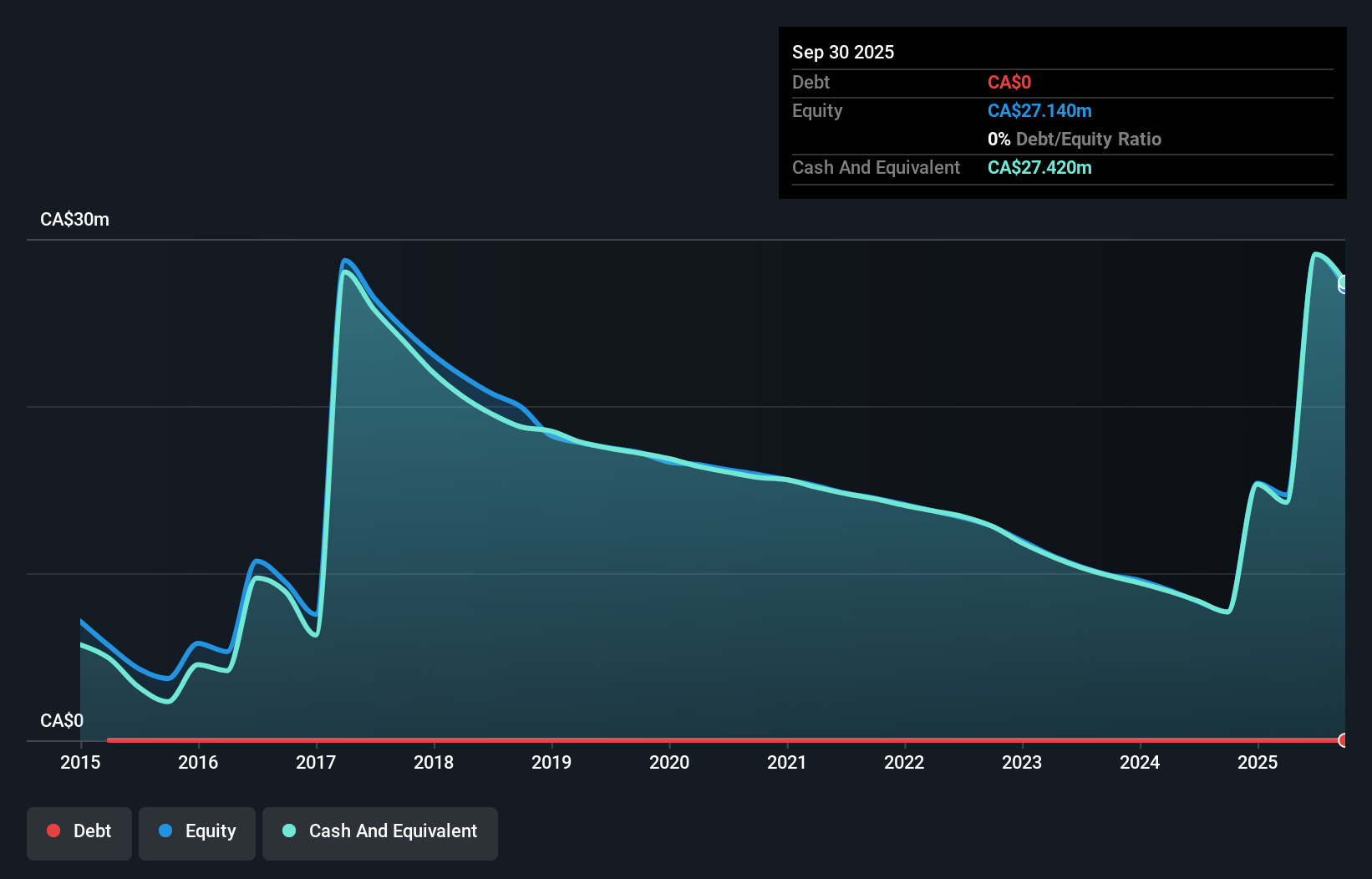The width and height of the screenshot is (1372, 879).
Task: Click the red Debt legend dot
Action: click(53, 831)
